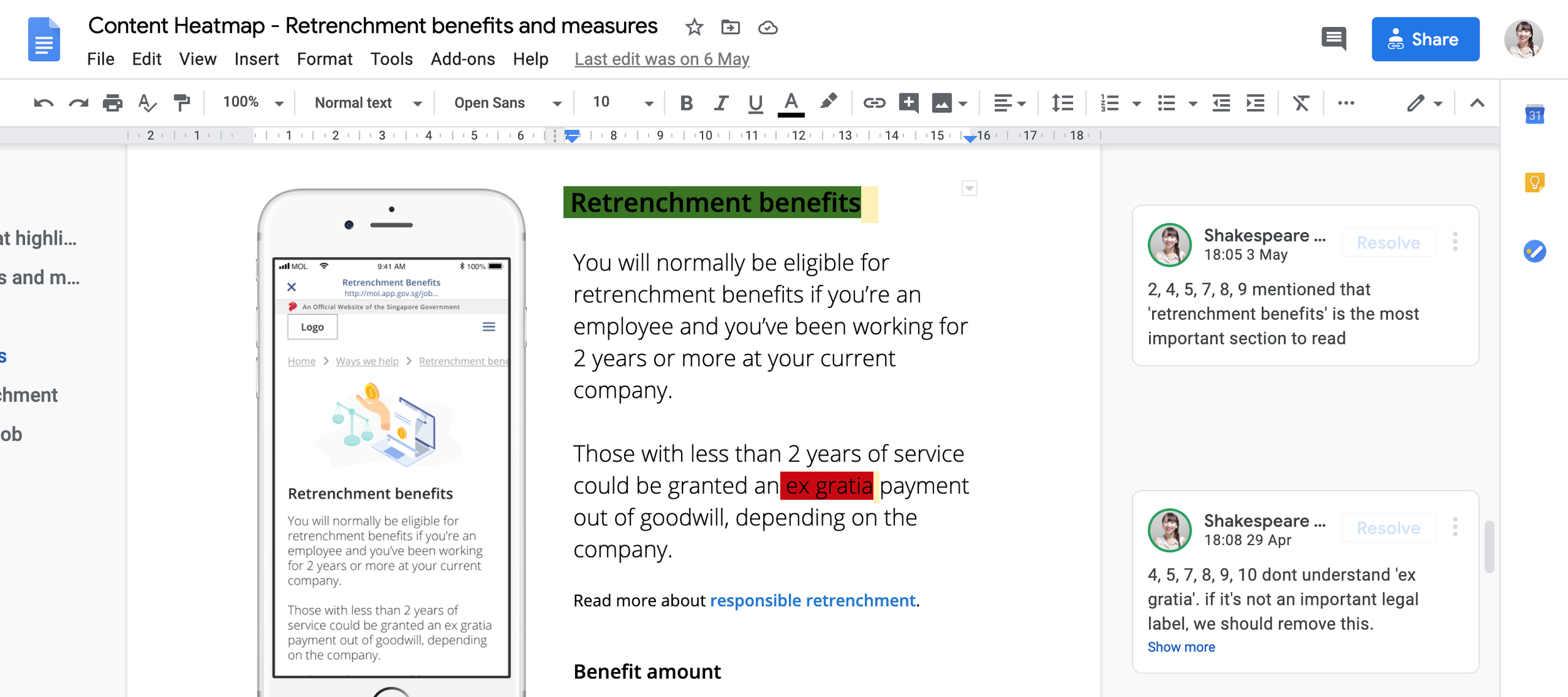Open the Format menu
Screen dimensions: 1568x697
(324, 59)
